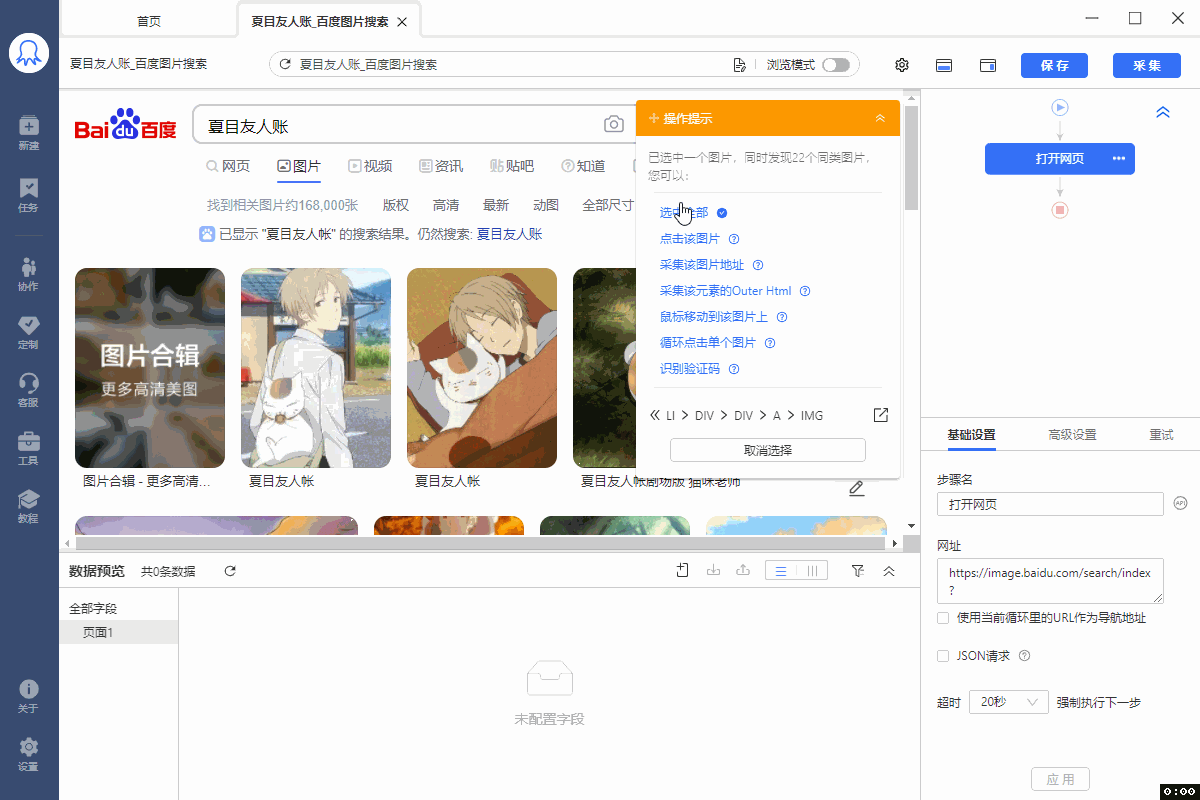This screenshot has height=800, width=1200.
Task: Click the bottom-panel layout icon in toolbar
Action: point(944,65)
